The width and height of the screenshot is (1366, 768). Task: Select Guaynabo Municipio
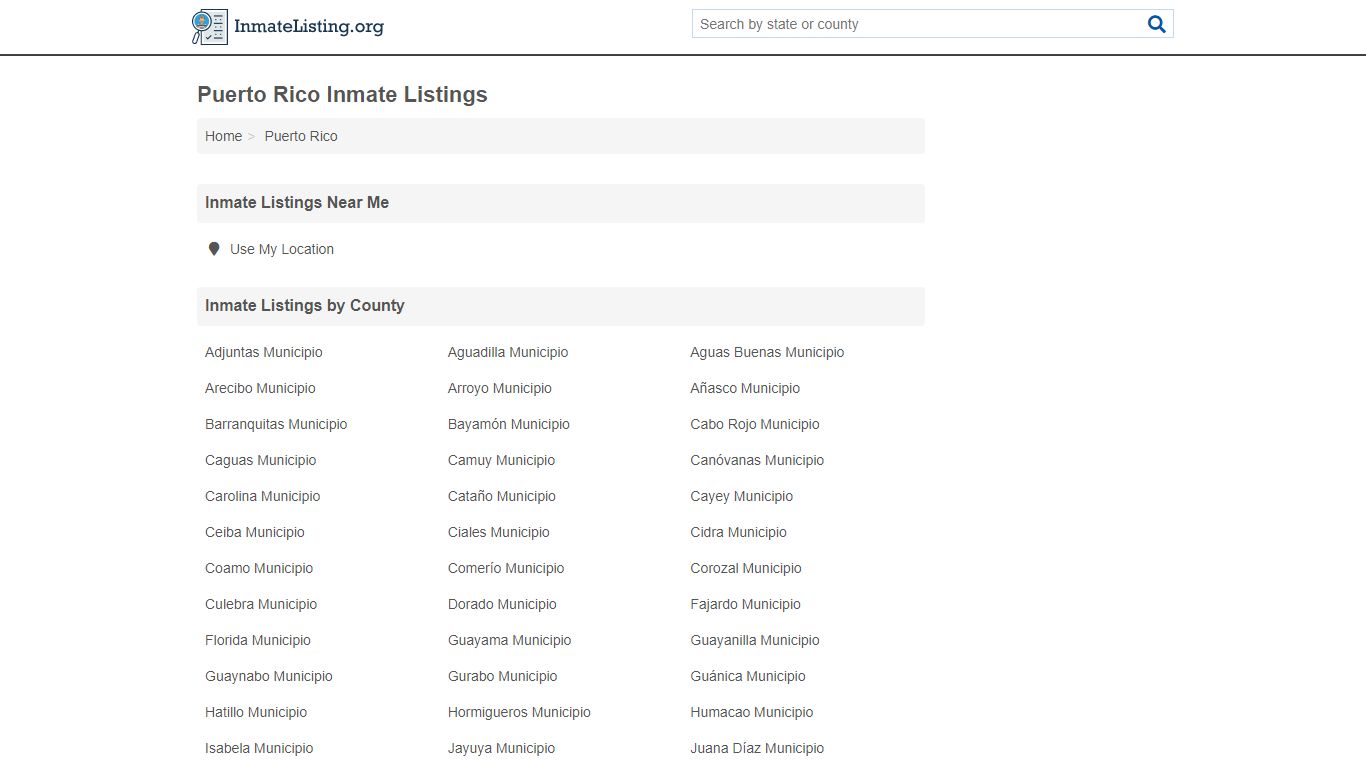point(269,676)
